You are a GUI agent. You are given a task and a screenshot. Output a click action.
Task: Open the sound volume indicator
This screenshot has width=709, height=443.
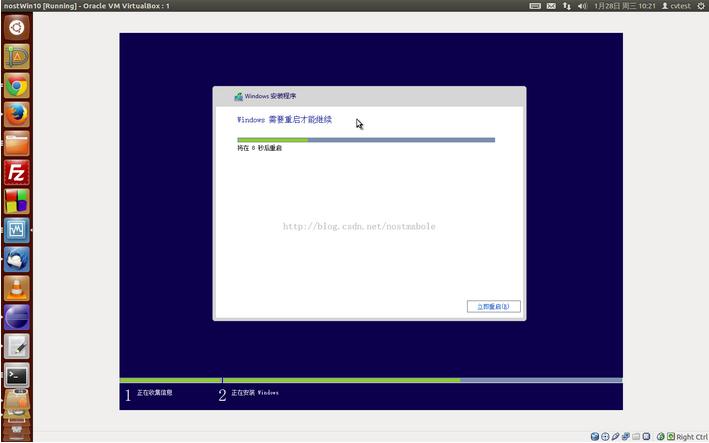click(582, 6)
